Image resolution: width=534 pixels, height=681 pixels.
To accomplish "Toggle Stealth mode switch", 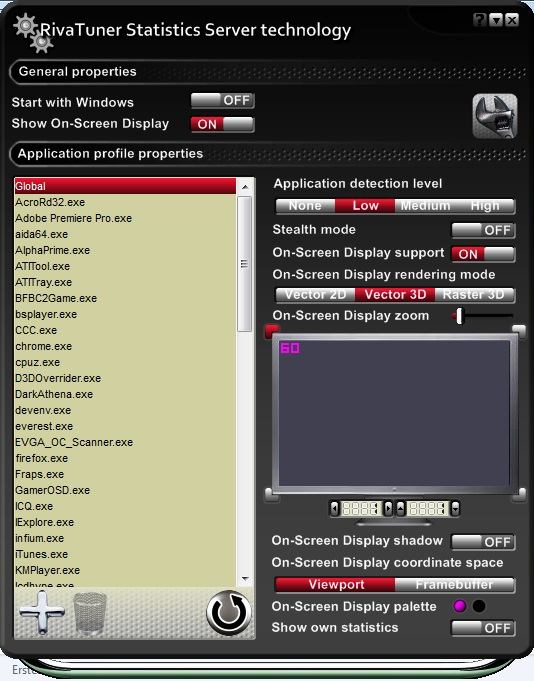I will (483, 230).
